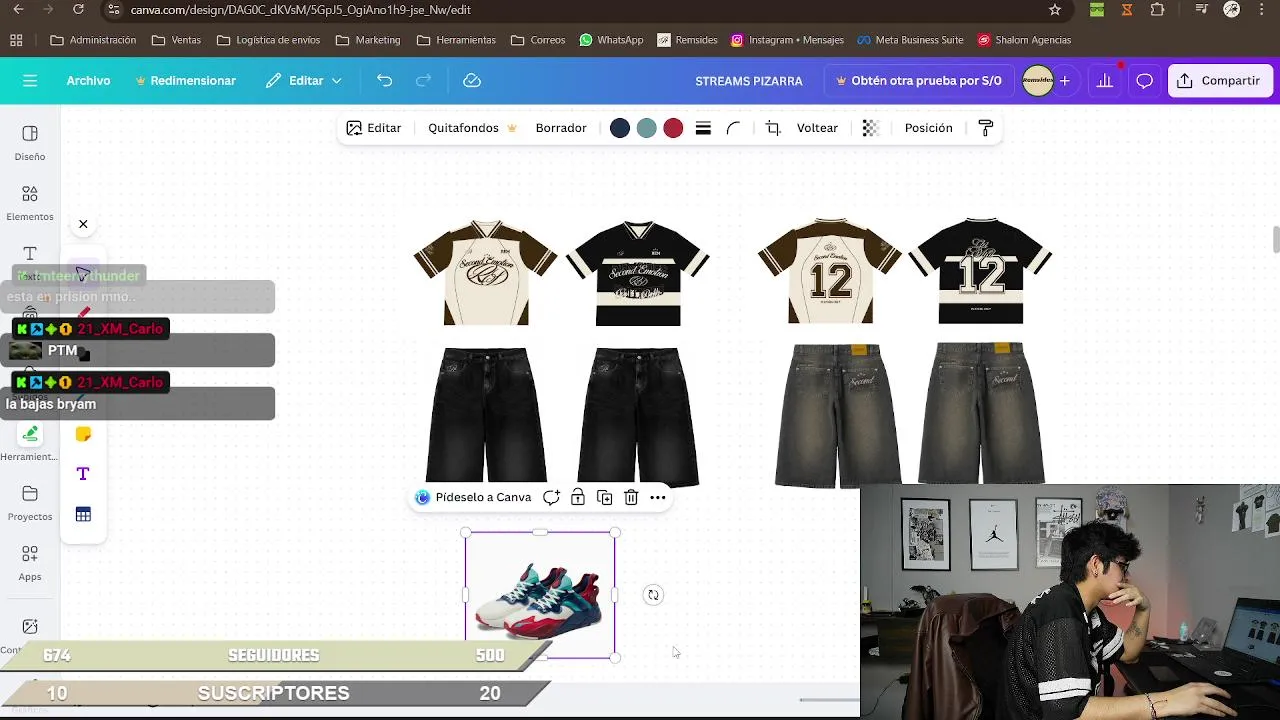Add collaborator with plus icon
This screenshot has width=1280, height=720.
[x=1065, y=81]
